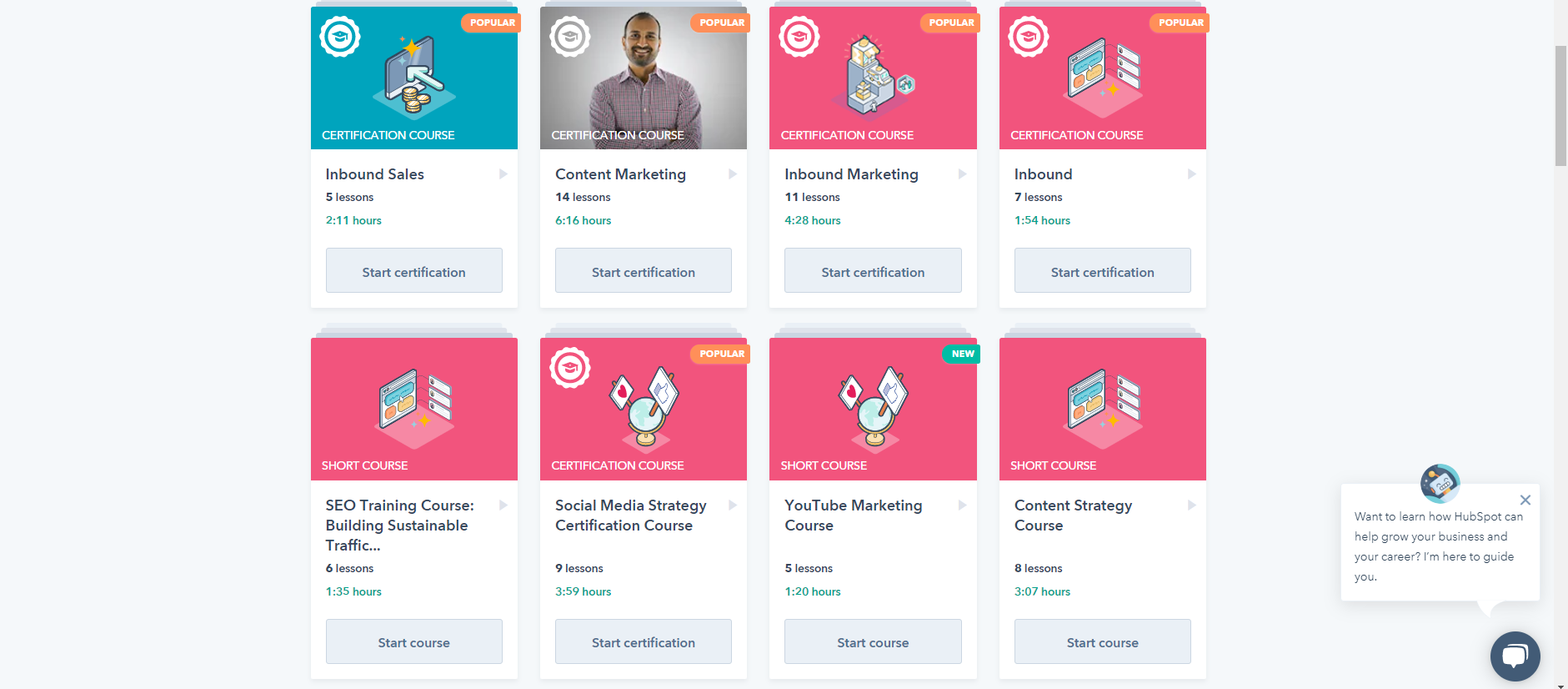
Task: Open the SEO Training Course thumbnail
Action: click(413, 409)
